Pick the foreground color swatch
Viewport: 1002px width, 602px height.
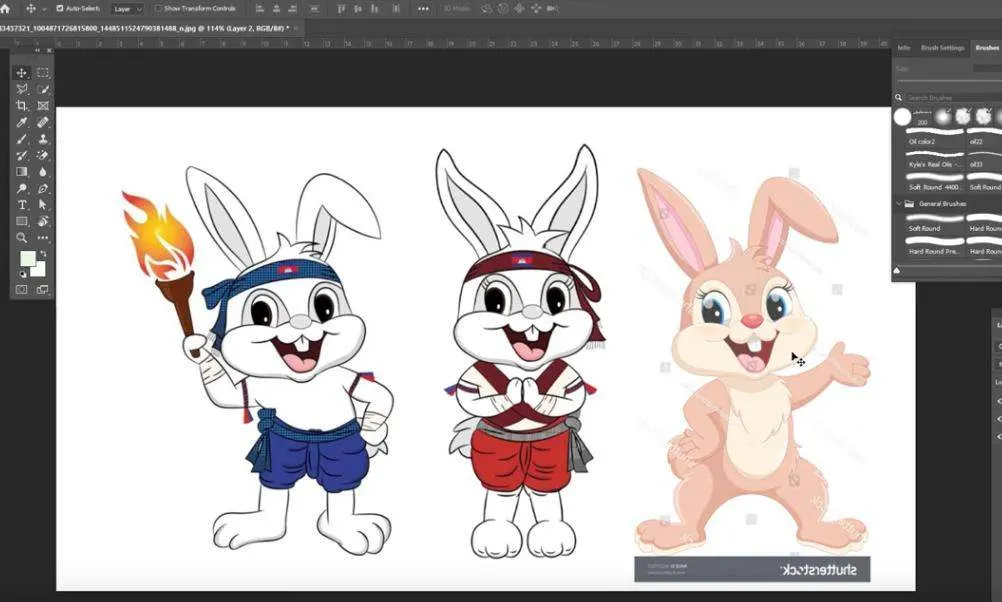point(27,258)
